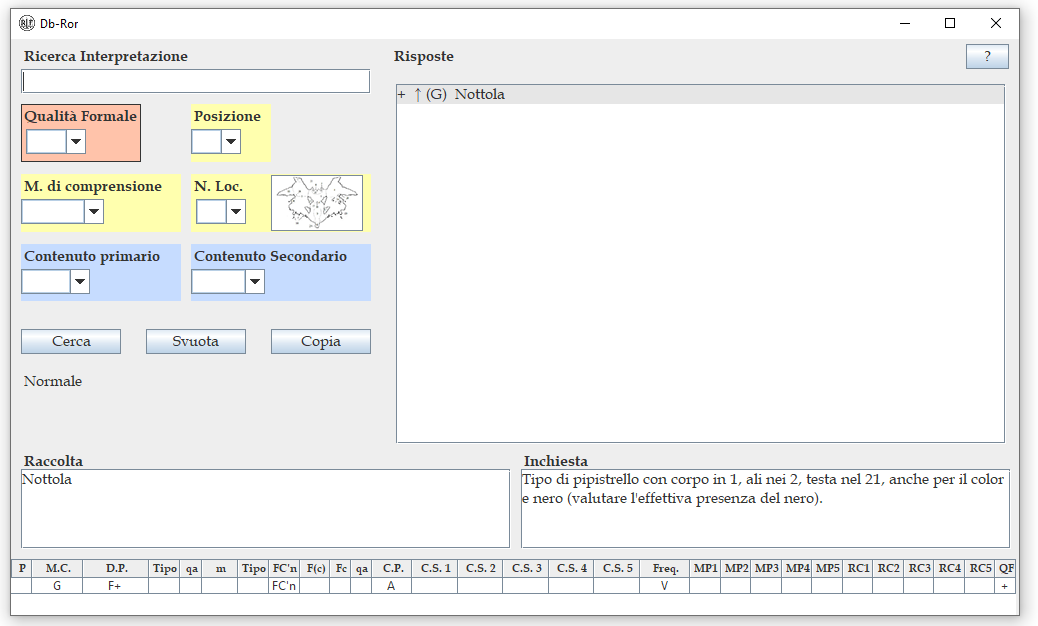
Task: Click the Db-Ror app icon in title bar
Action: point(27,23)
